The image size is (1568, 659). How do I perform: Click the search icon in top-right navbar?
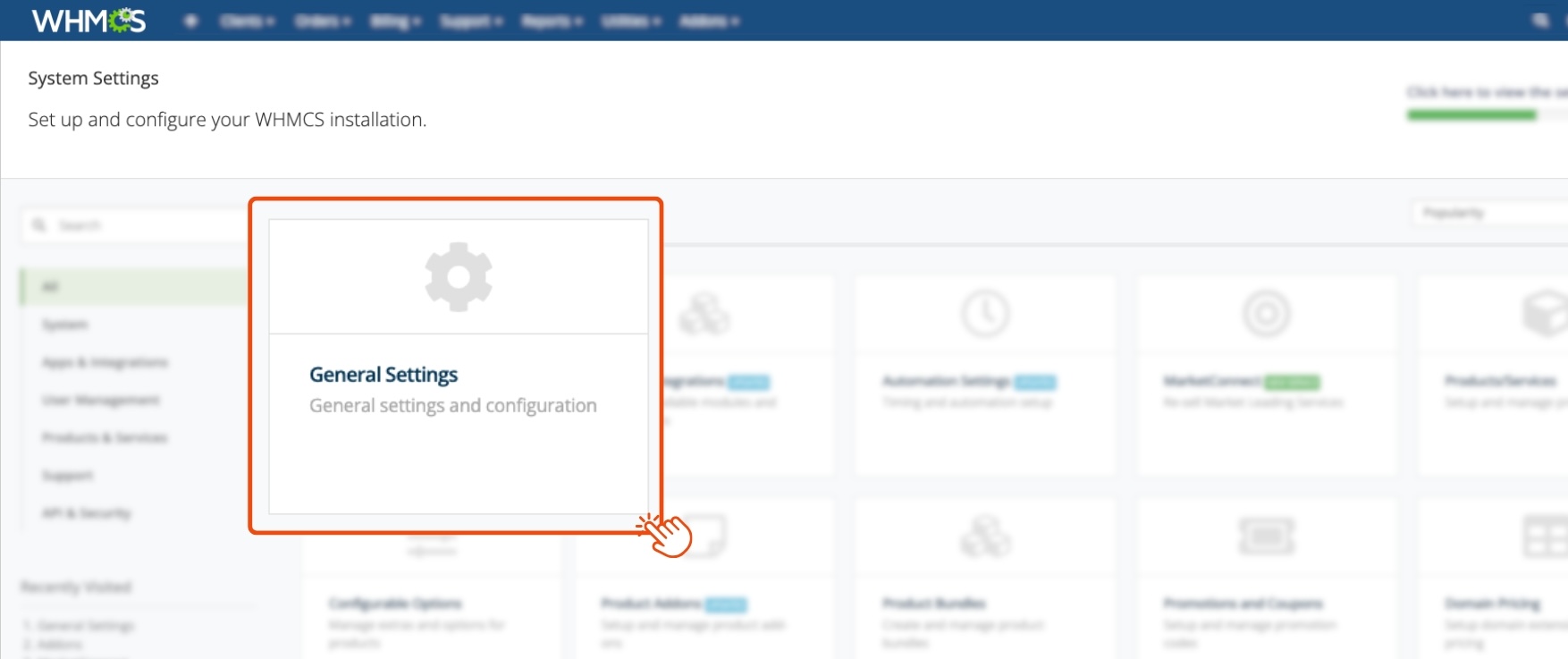coord(1540,21)
